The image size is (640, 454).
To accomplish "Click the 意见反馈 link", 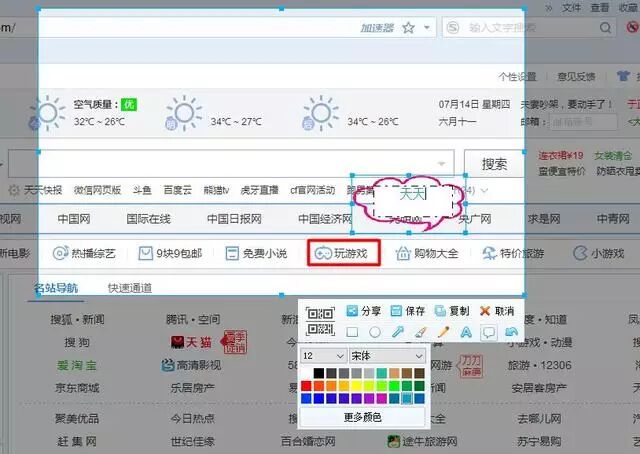I will tap(576, 77).
